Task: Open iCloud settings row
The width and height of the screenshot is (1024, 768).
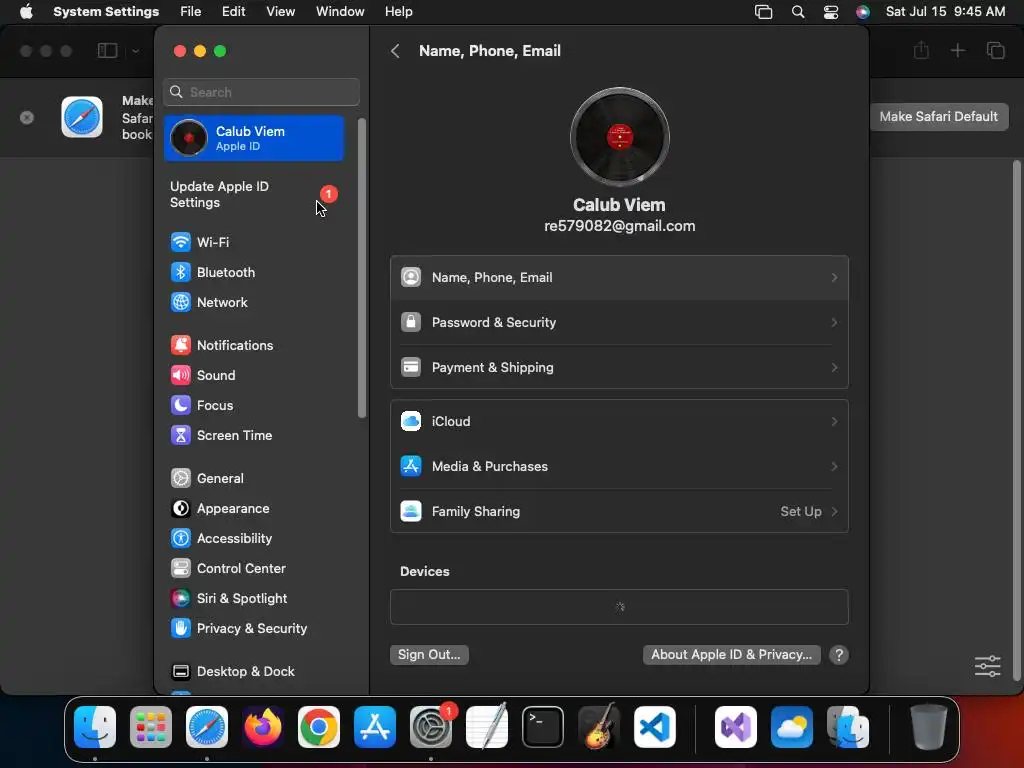Action: point(619,421)
